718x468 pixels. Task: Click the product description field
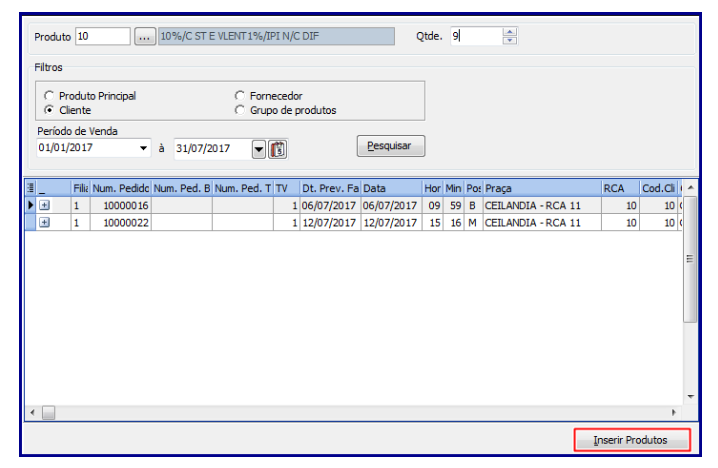click(x=277, y=36)
